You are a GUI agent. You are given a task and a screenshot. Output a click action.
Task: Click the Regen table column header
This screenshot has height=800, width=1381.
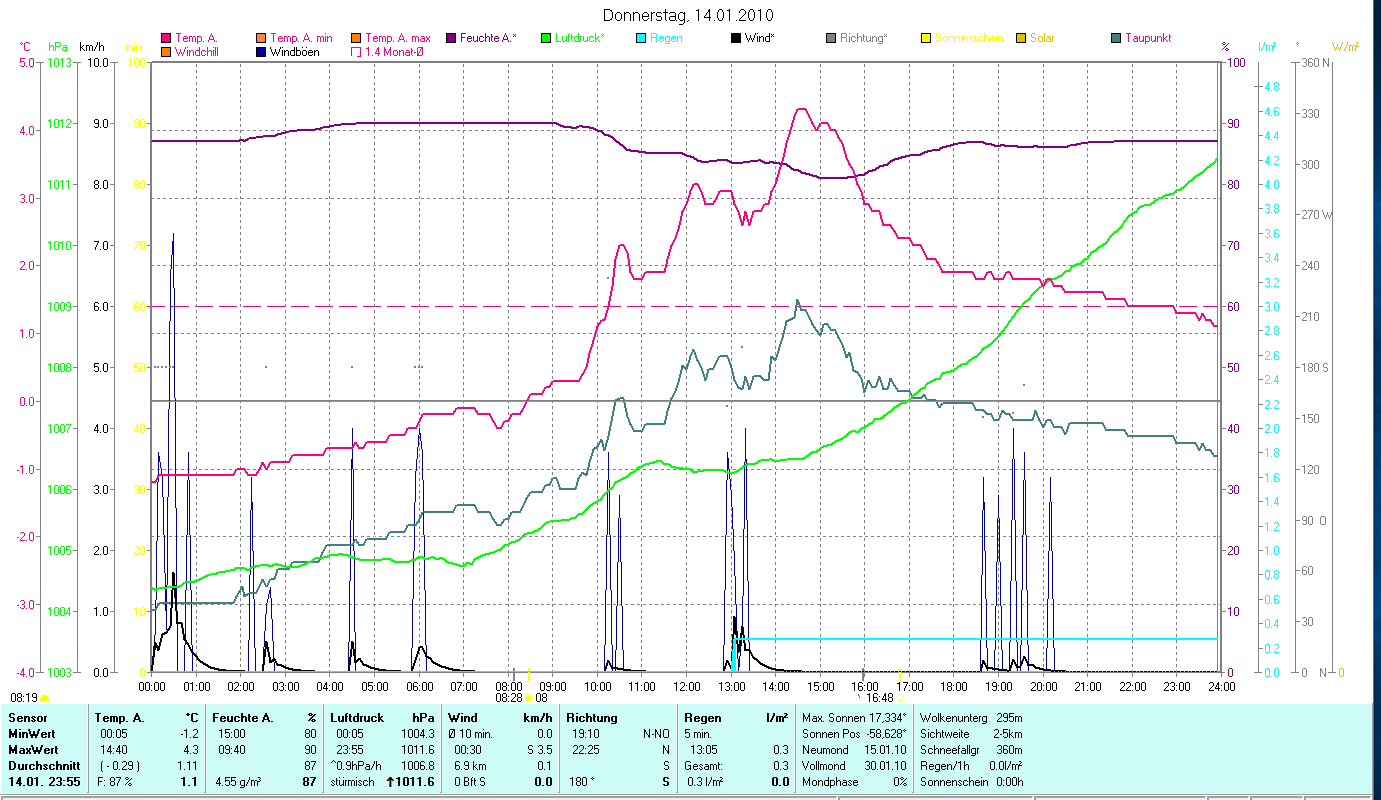(702, 718)
